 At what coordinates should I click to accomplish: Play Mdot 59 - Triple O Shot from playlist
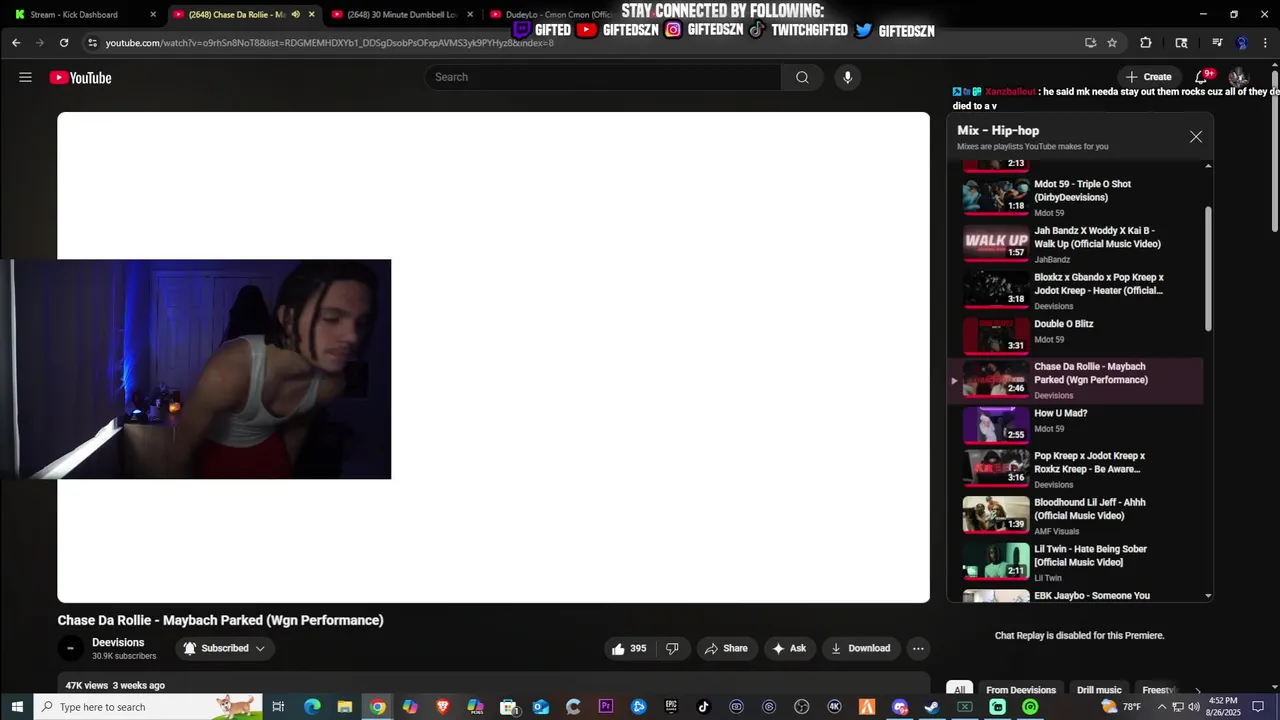click(1076, 197)
